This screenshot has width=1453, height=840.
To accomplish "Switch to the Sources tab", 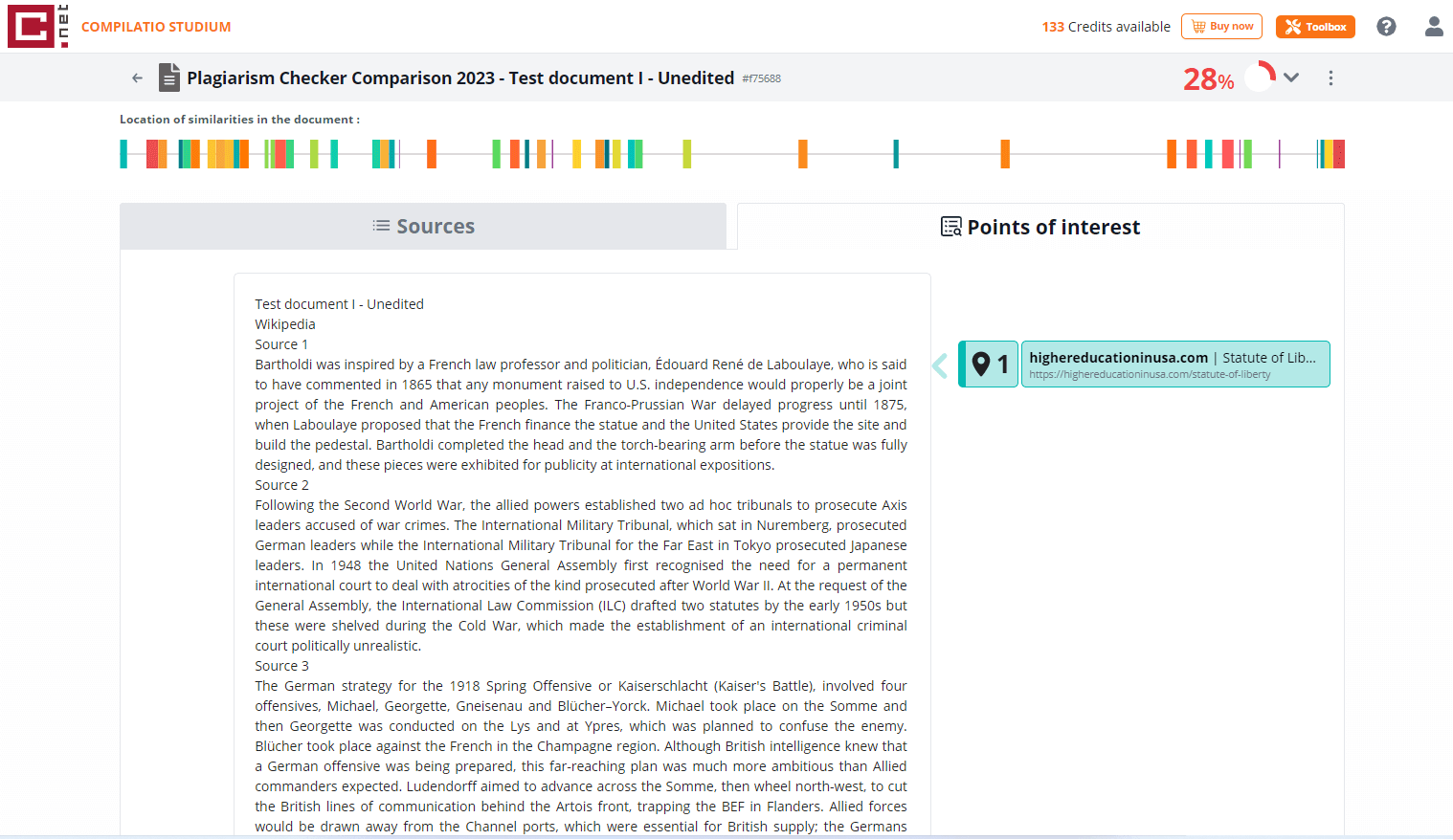I will point(423,227).
